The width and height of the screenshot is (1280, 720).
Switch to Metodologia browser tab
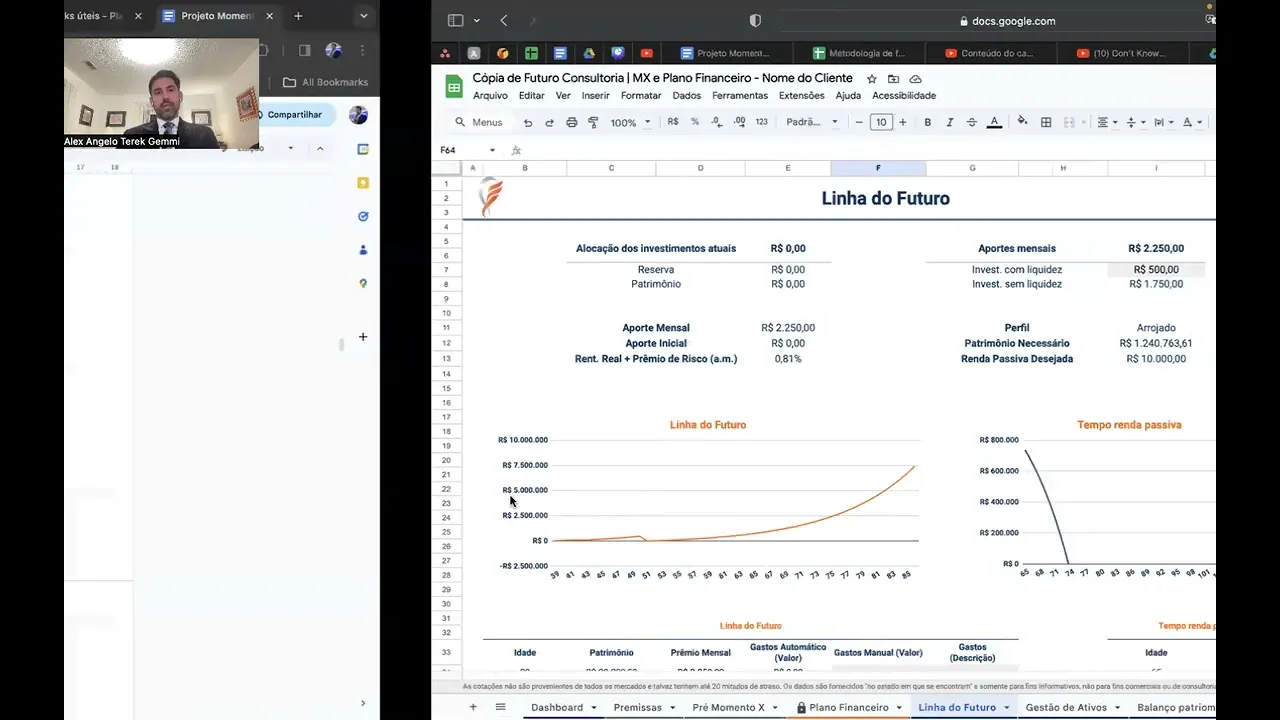(858, 53)
